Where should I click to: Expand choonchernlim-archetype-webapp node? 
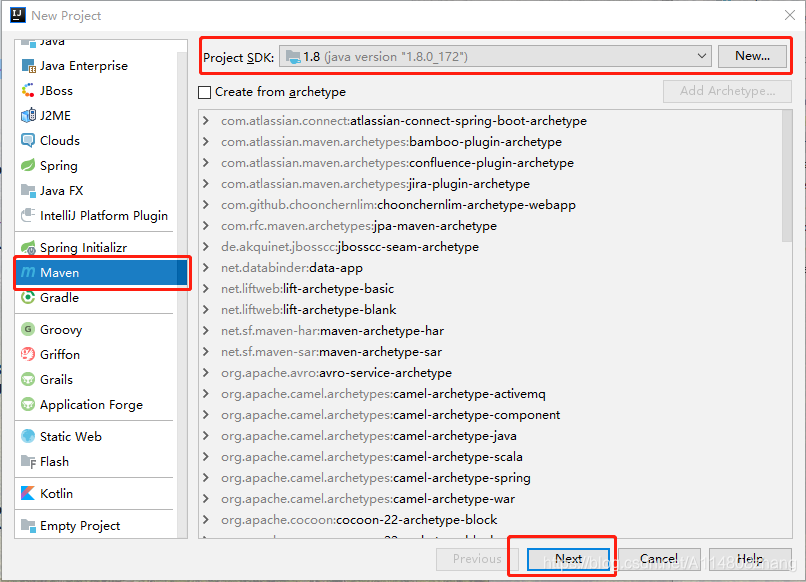[x=206, y=205]
